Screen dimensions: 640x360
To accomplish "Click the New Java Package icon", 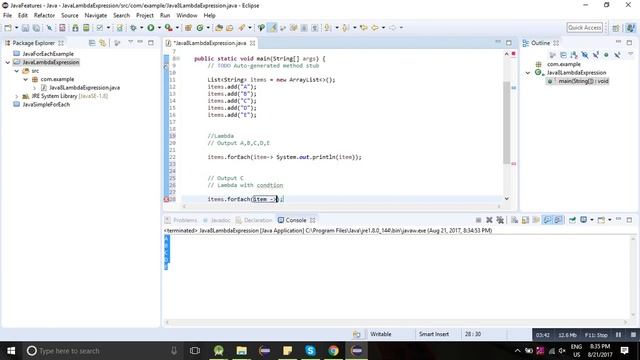I will pos(188,28).
